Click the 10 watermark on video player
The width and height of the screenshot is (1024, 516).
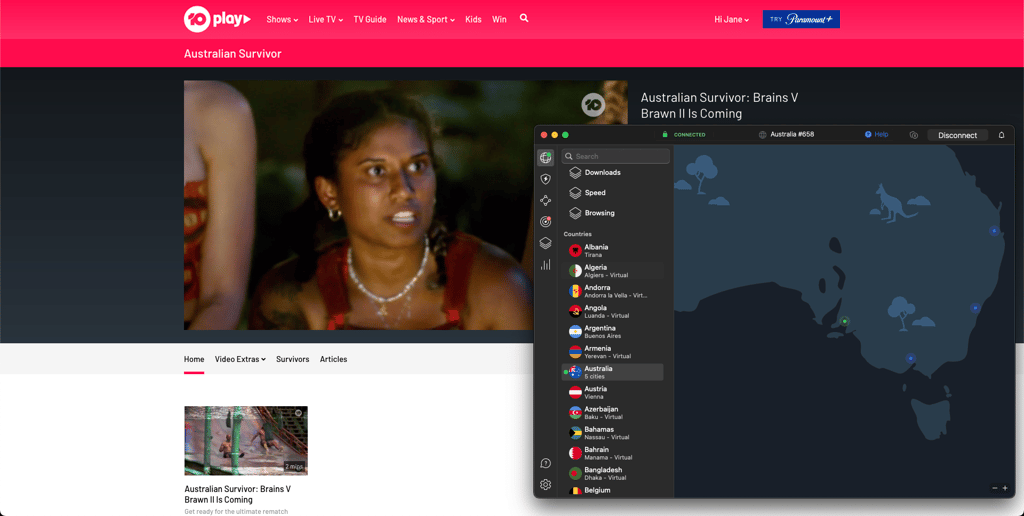pyautogui.click(x=593, y=105)
